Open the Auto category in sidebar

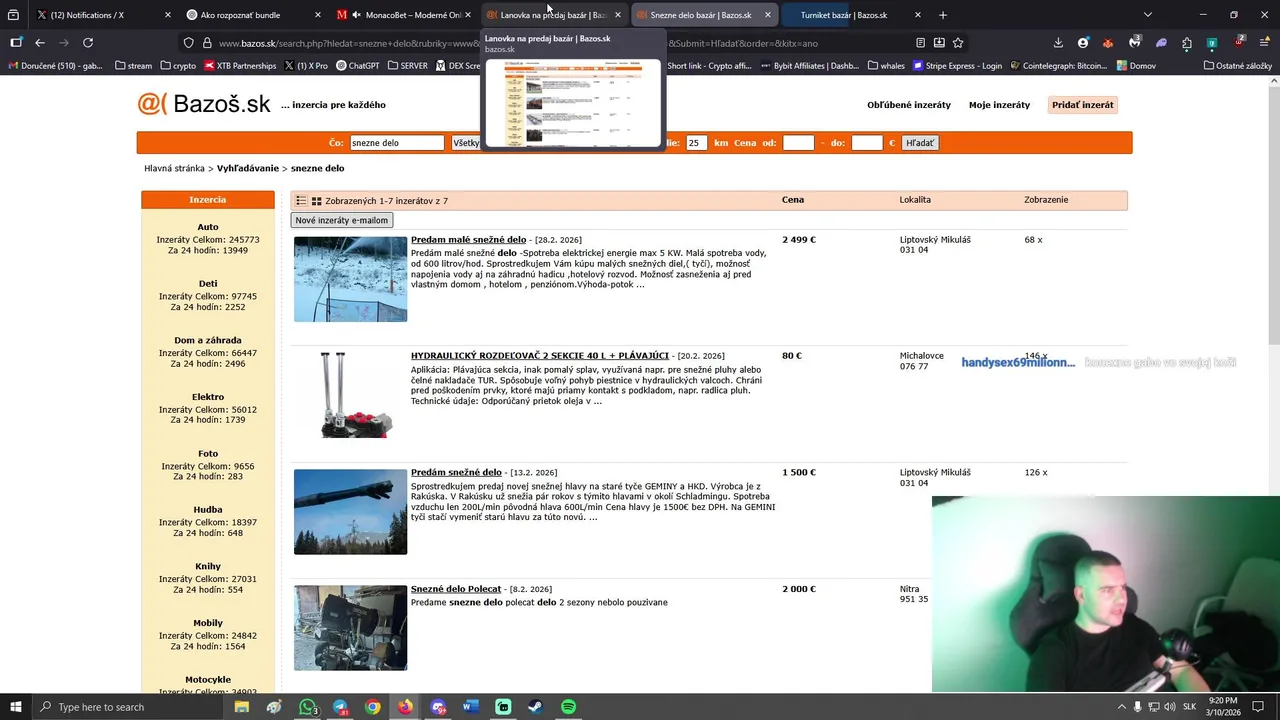point(208,227)
